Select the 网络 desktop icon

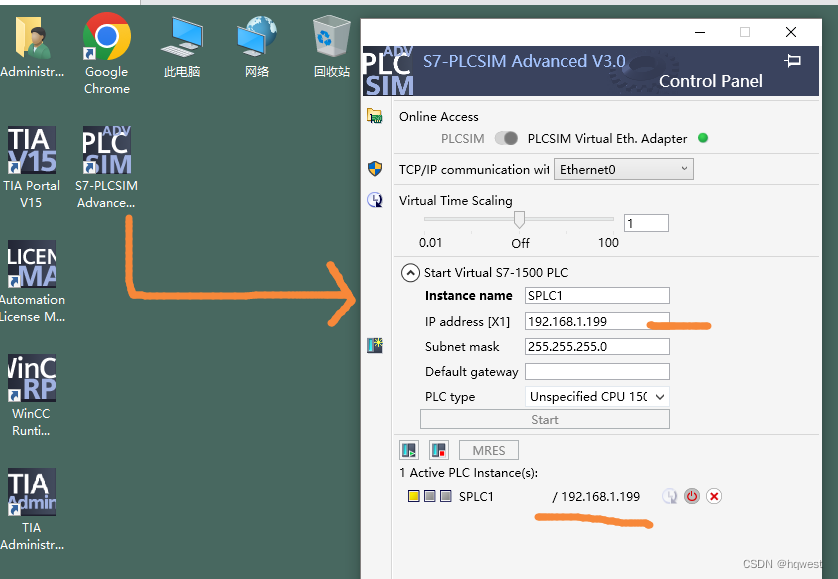[257, 47]
